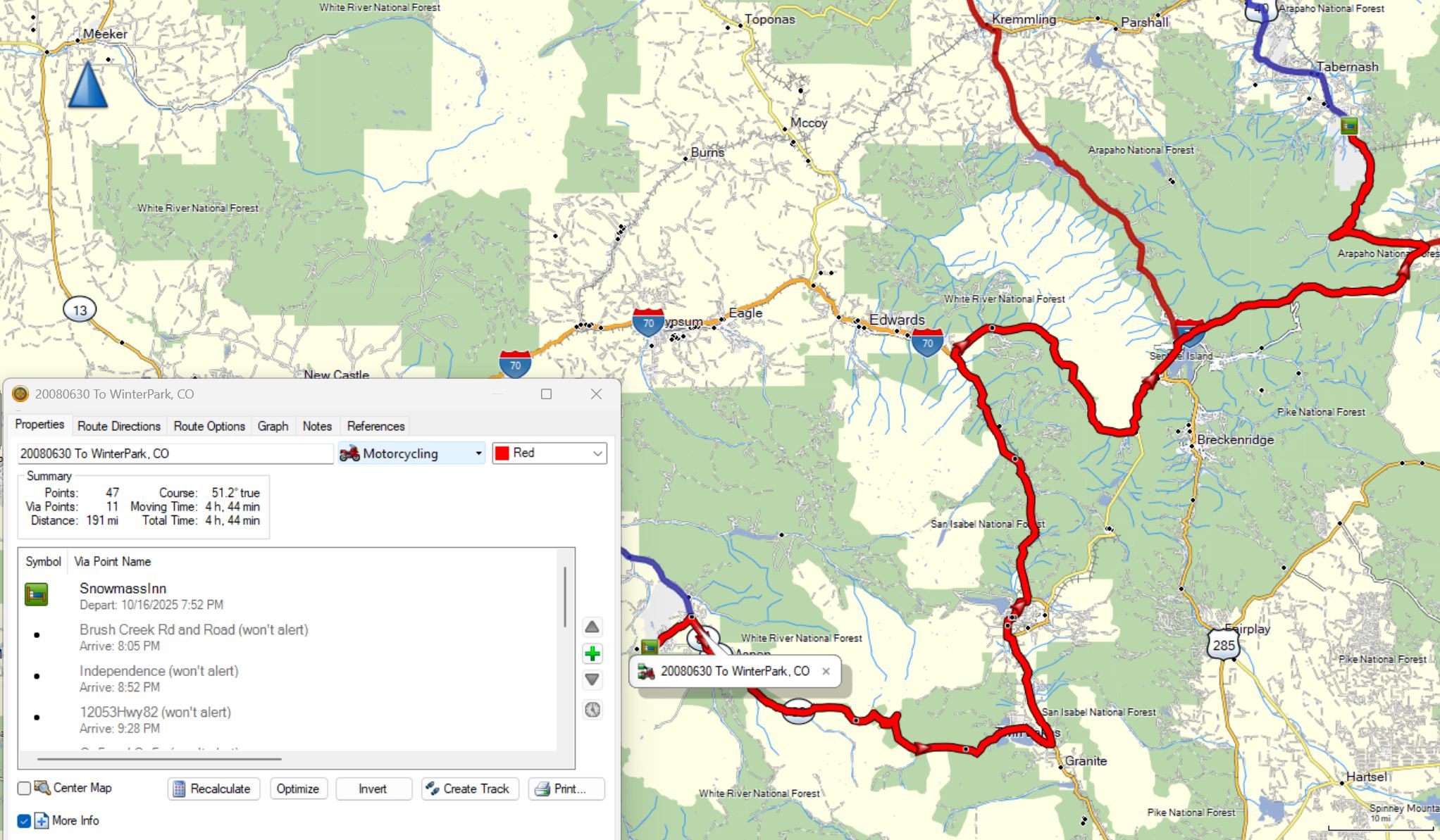Open the Graph tab

click(x=273, y=426)
